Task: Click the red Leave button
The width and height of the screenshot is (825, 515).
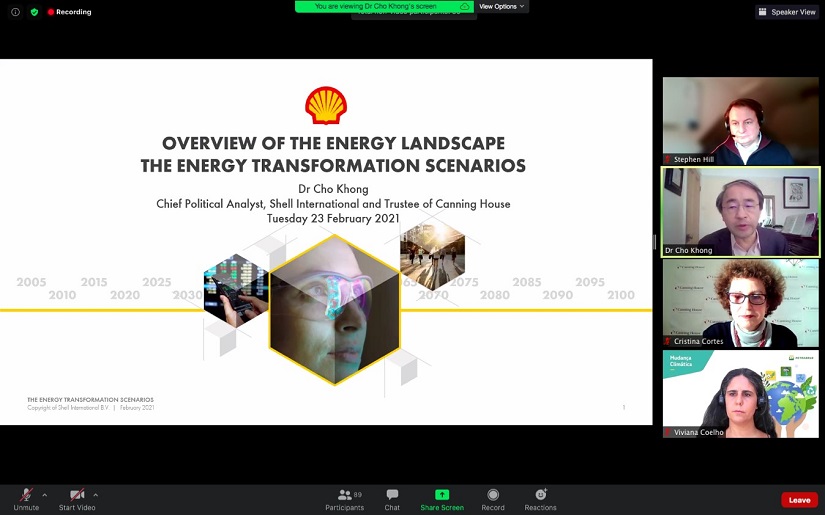Action: pyautogui.click(x=799, y=500)
